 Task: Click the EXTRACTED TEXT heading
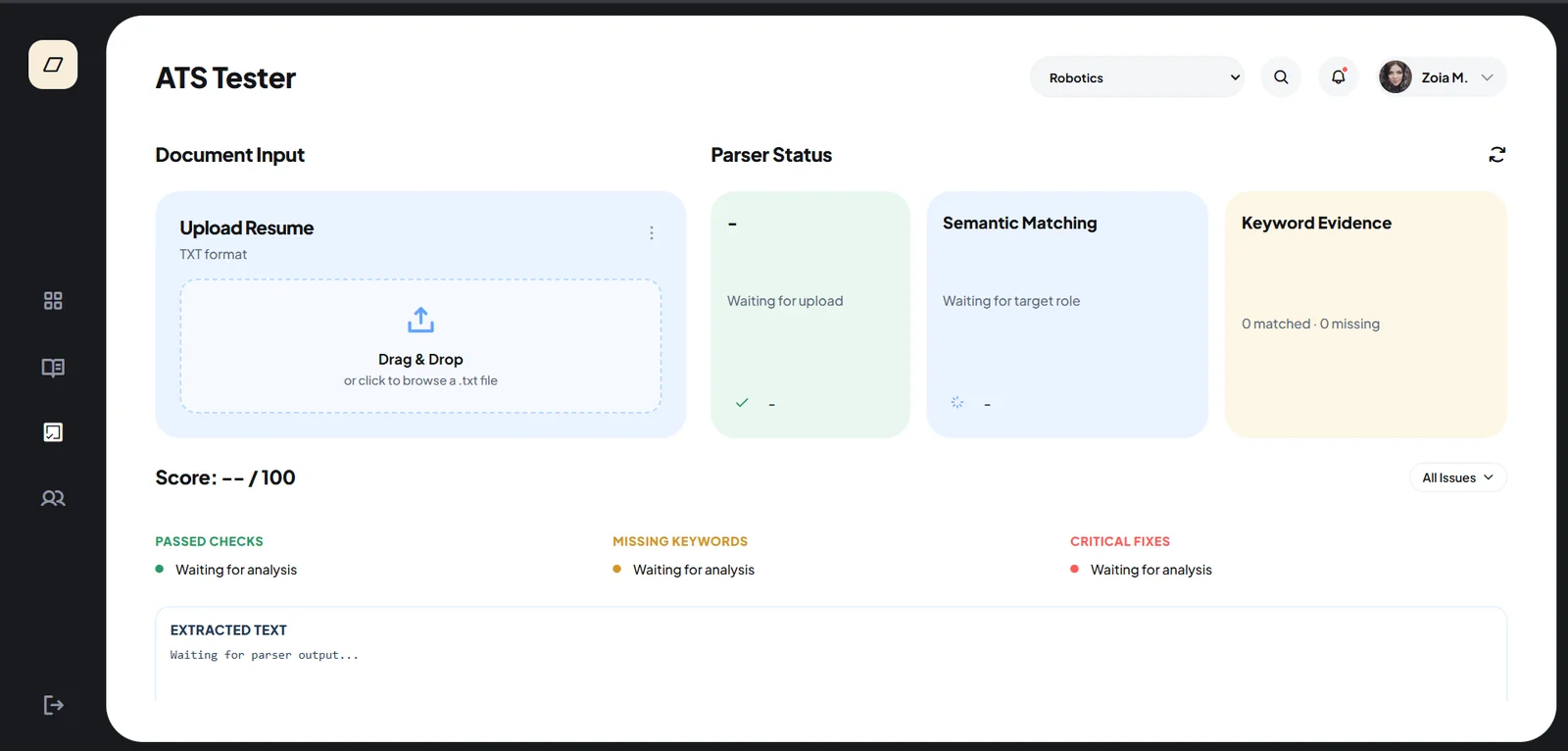228,630
